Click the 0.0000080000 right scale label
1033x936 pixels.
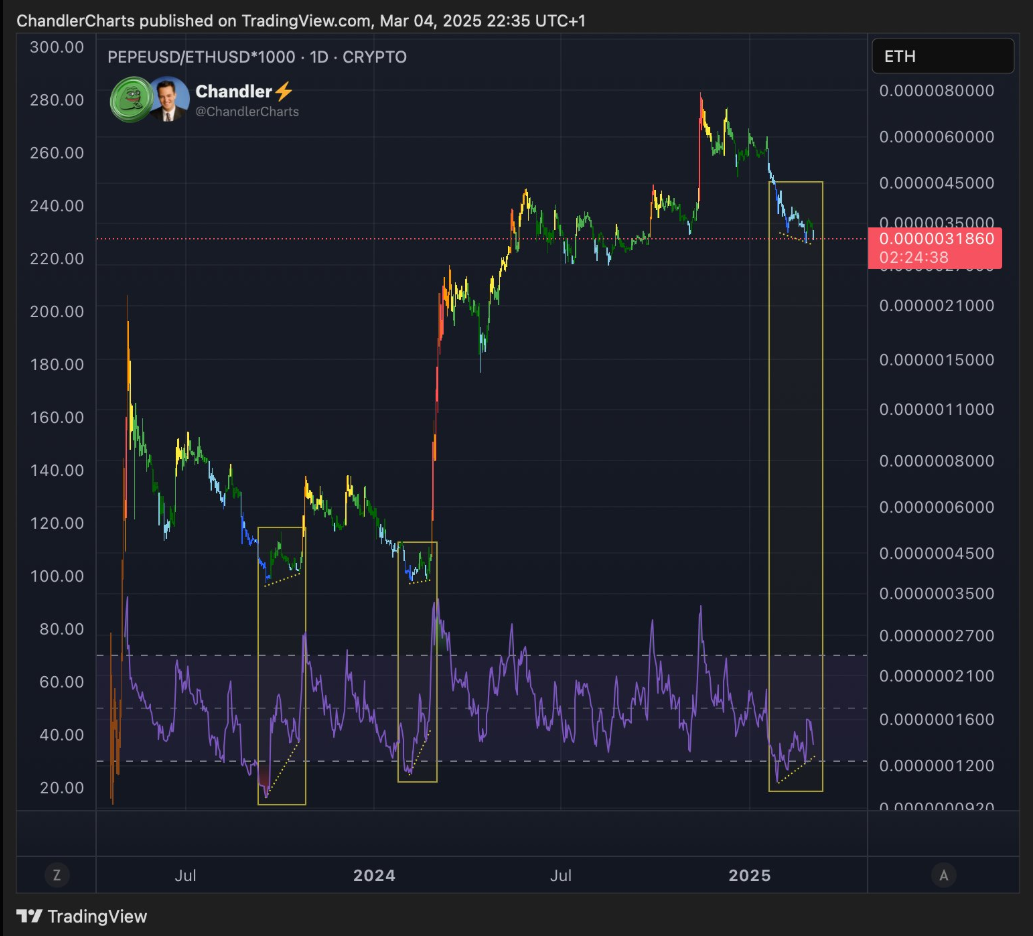coord(937,91)
